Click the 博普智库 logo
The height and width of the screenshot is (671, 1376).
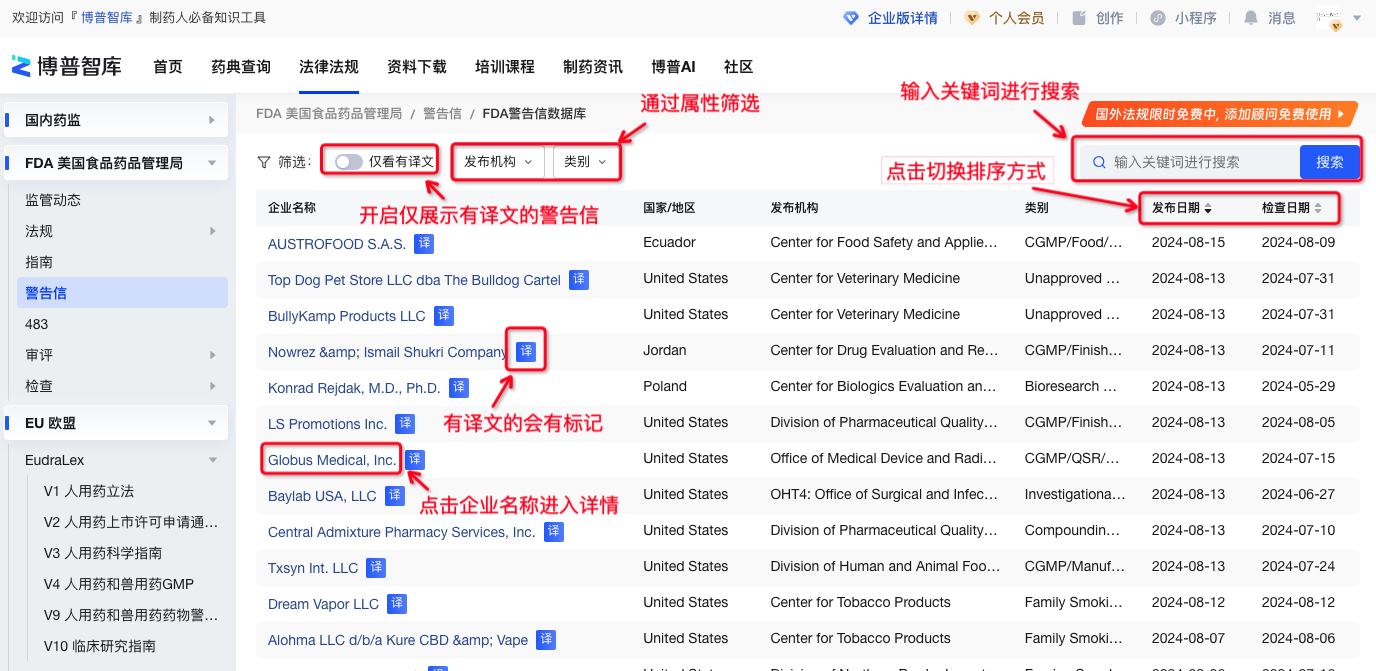66,66
